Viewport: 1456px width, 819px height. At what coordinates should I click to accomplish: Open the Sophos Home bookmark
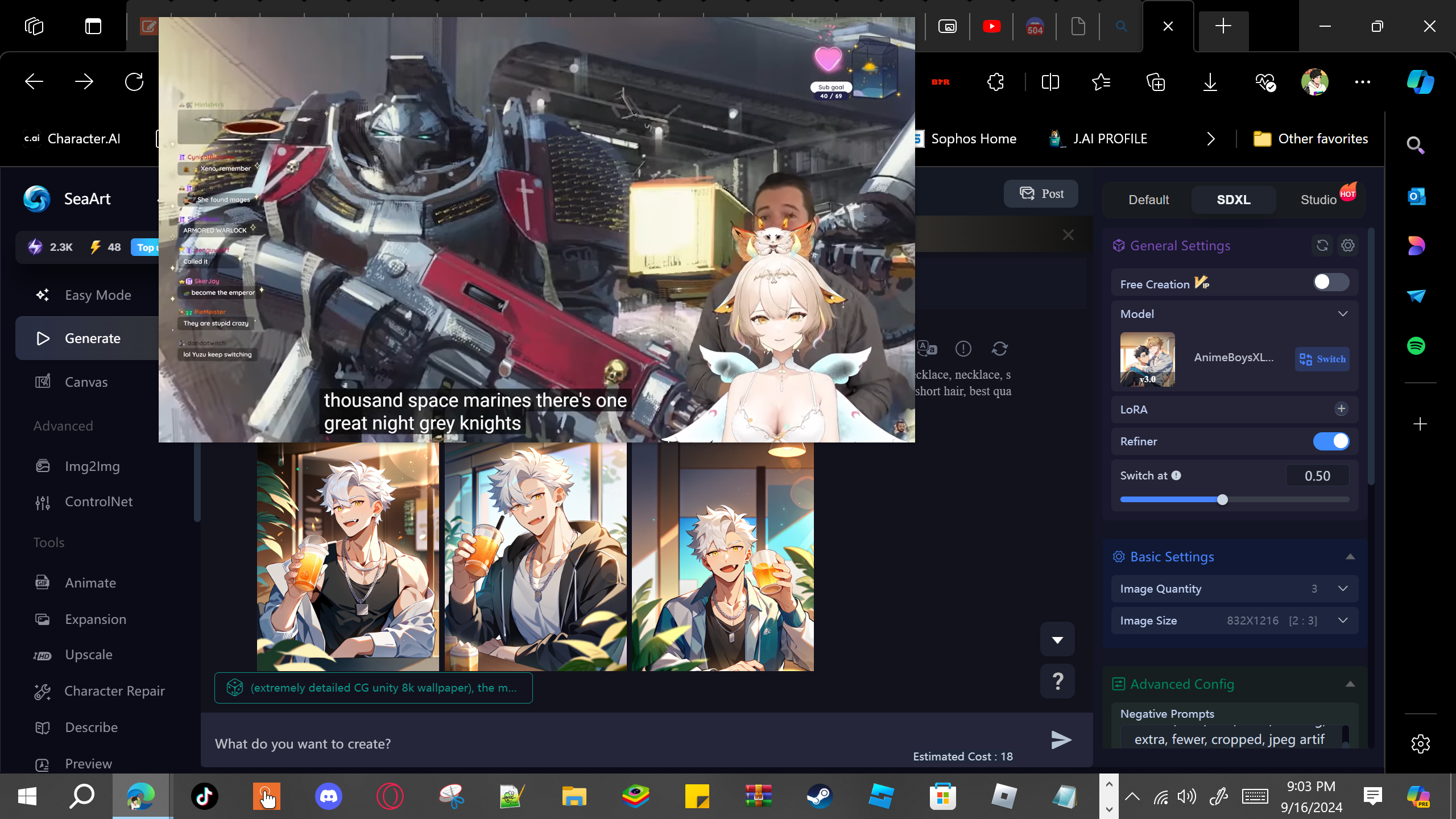point(965,139)
